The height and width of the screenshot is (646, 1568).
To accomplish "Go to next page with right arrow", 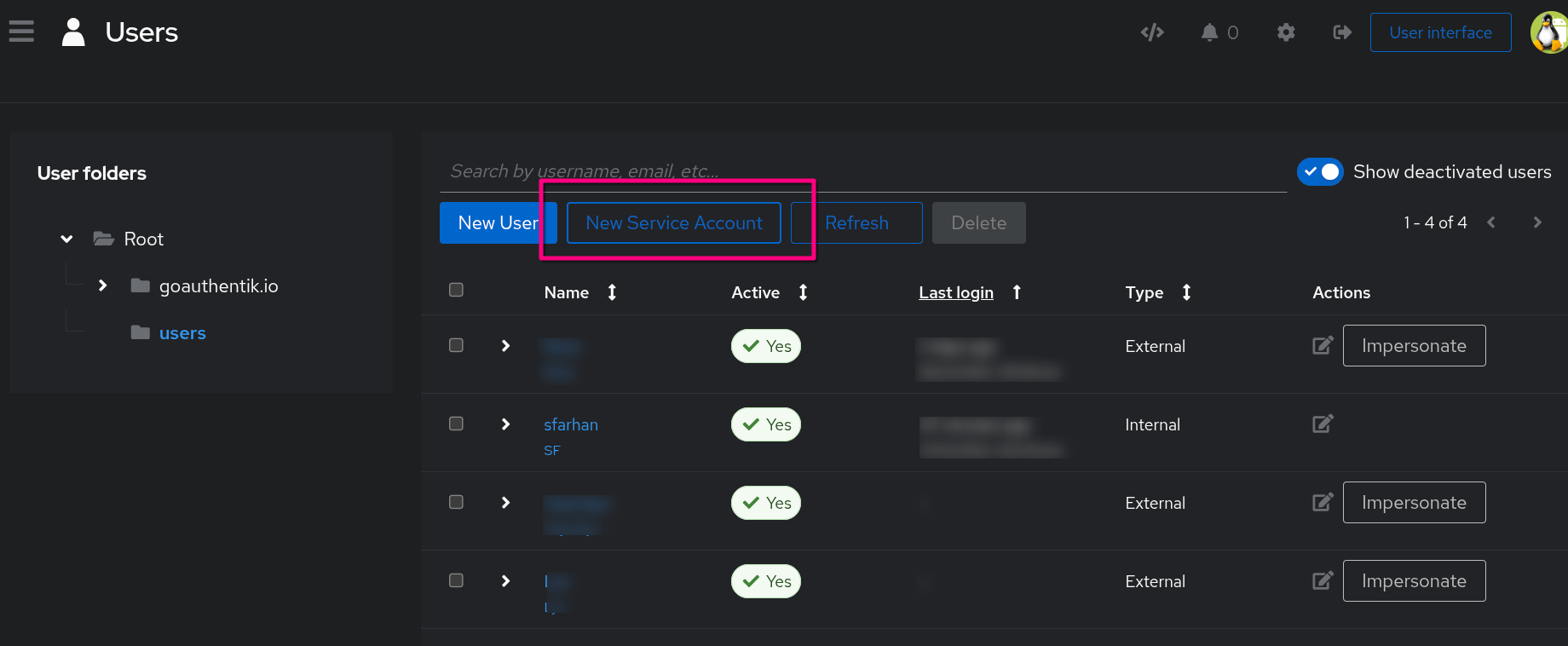I will (x=1537, y=222).
